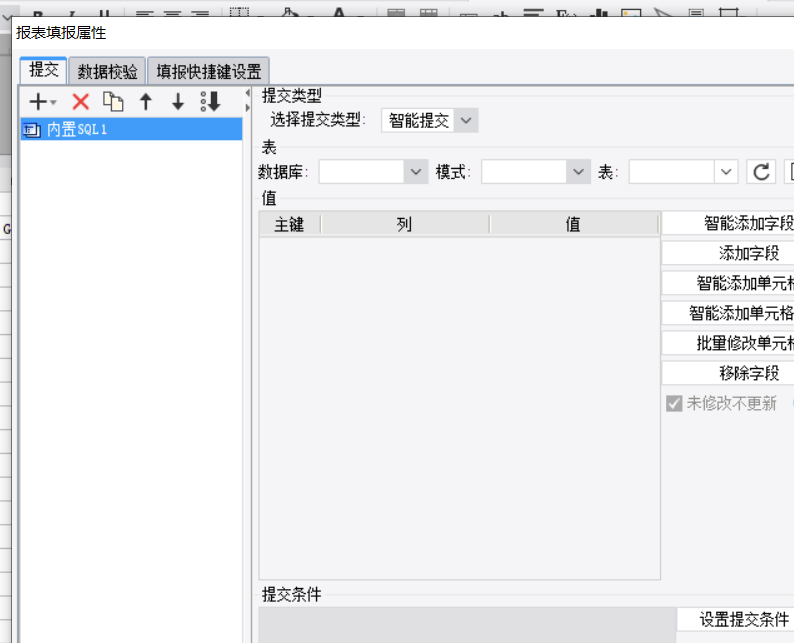Refresh the table list
This screenshot has height=643, width=794.
pos(761,172)
